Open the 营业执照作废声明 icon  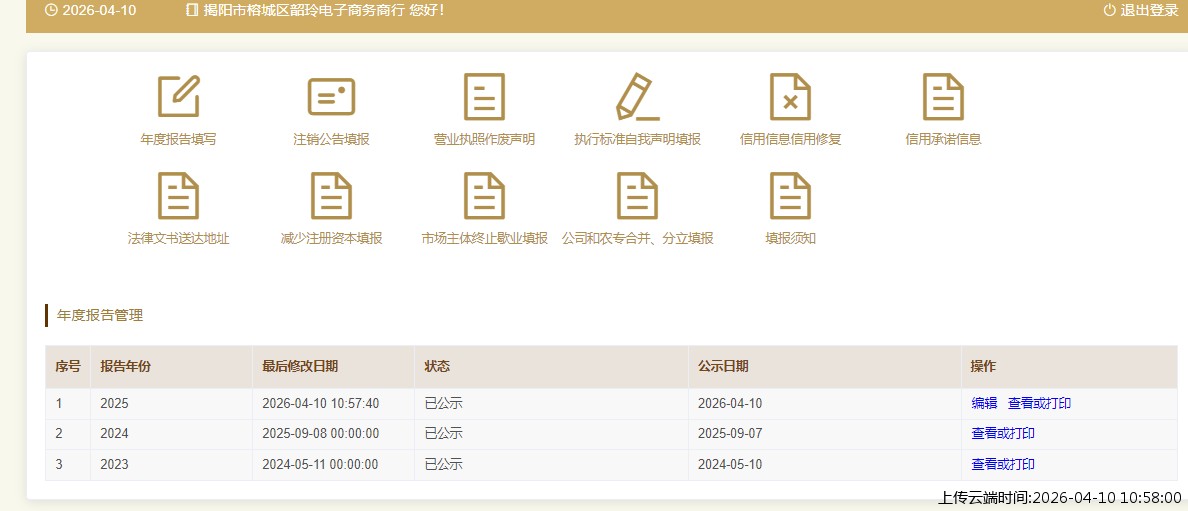[484, 97]
